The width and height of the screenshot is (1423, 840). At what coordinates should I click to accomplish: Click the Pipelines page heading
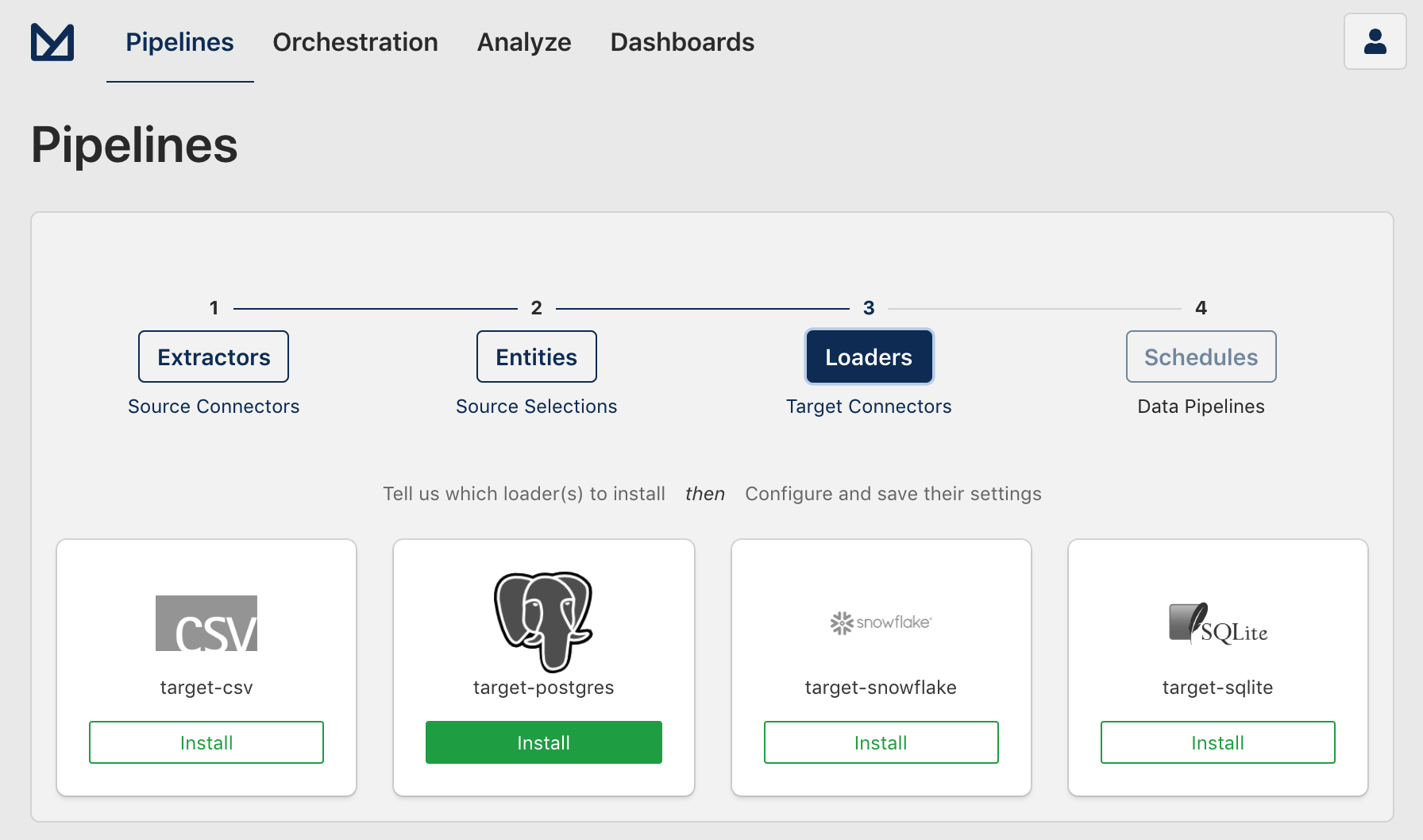135,145
